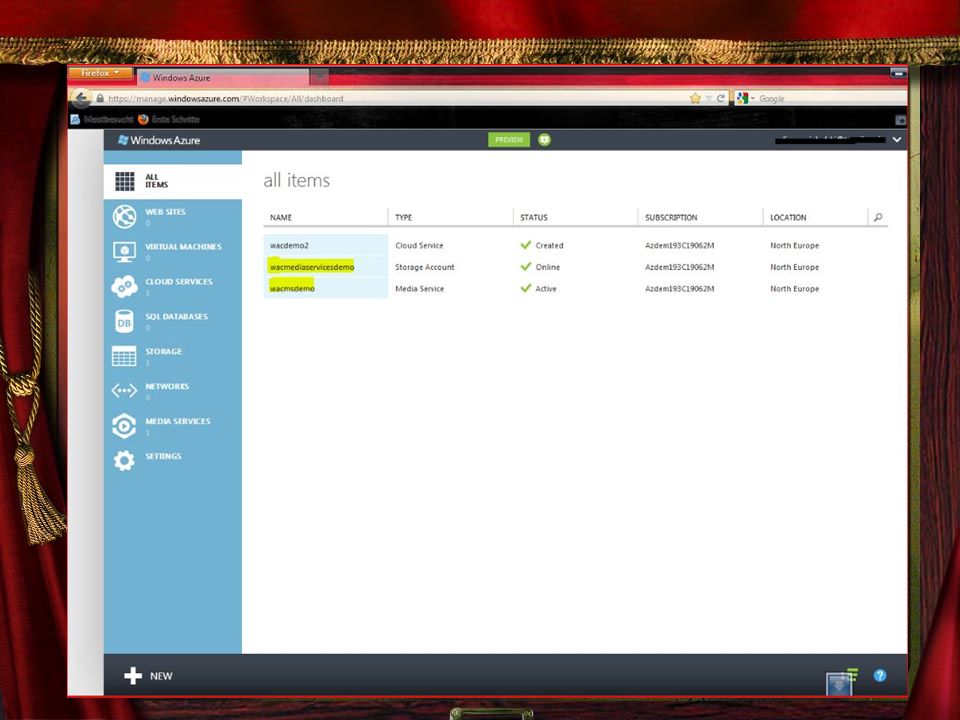Select the Windows Azure browser tab
Screen dimensions: 960x720
click(x=223, y=78)
